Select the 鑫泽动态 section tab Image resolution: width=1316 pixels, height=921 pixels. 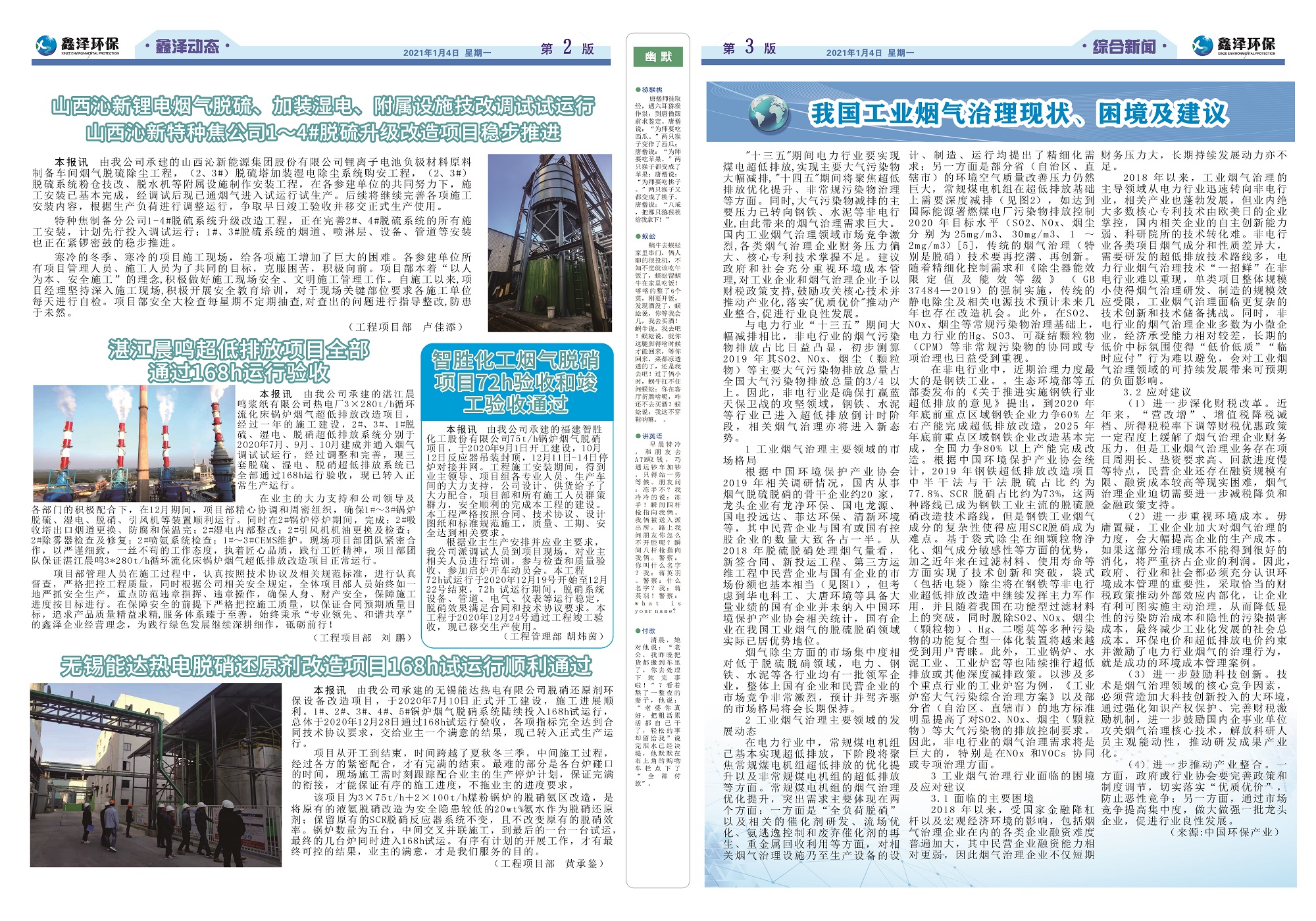pos(186,46)
